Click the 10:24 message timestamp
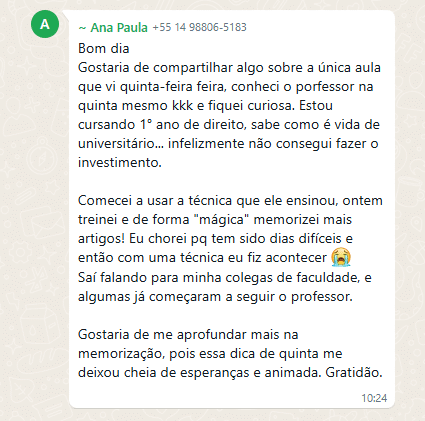425x421 pixels. click(374, 398)
